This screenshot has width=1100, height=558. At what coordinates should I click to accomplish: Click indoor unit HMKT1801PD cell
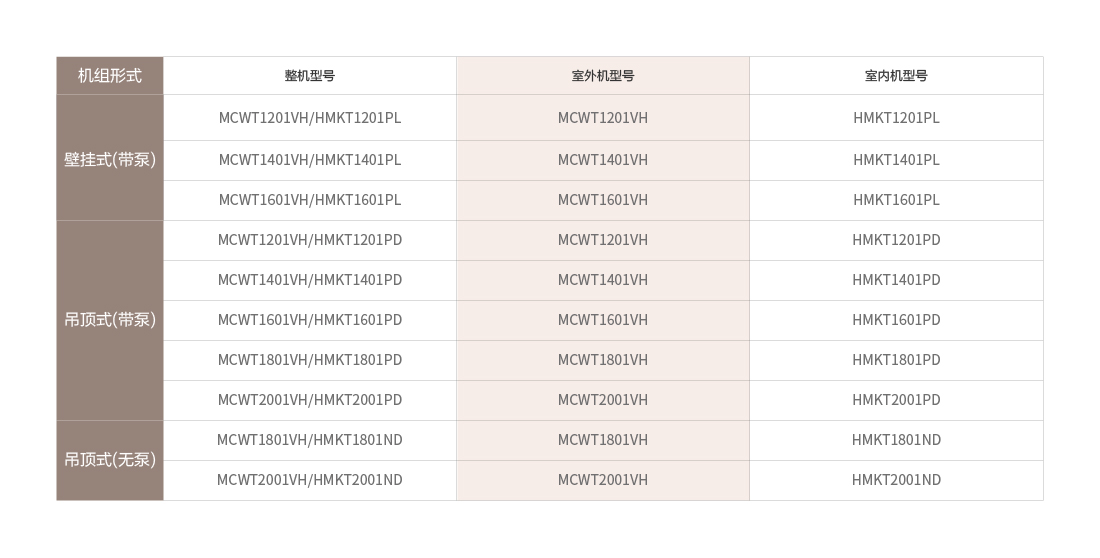(896, 361)
